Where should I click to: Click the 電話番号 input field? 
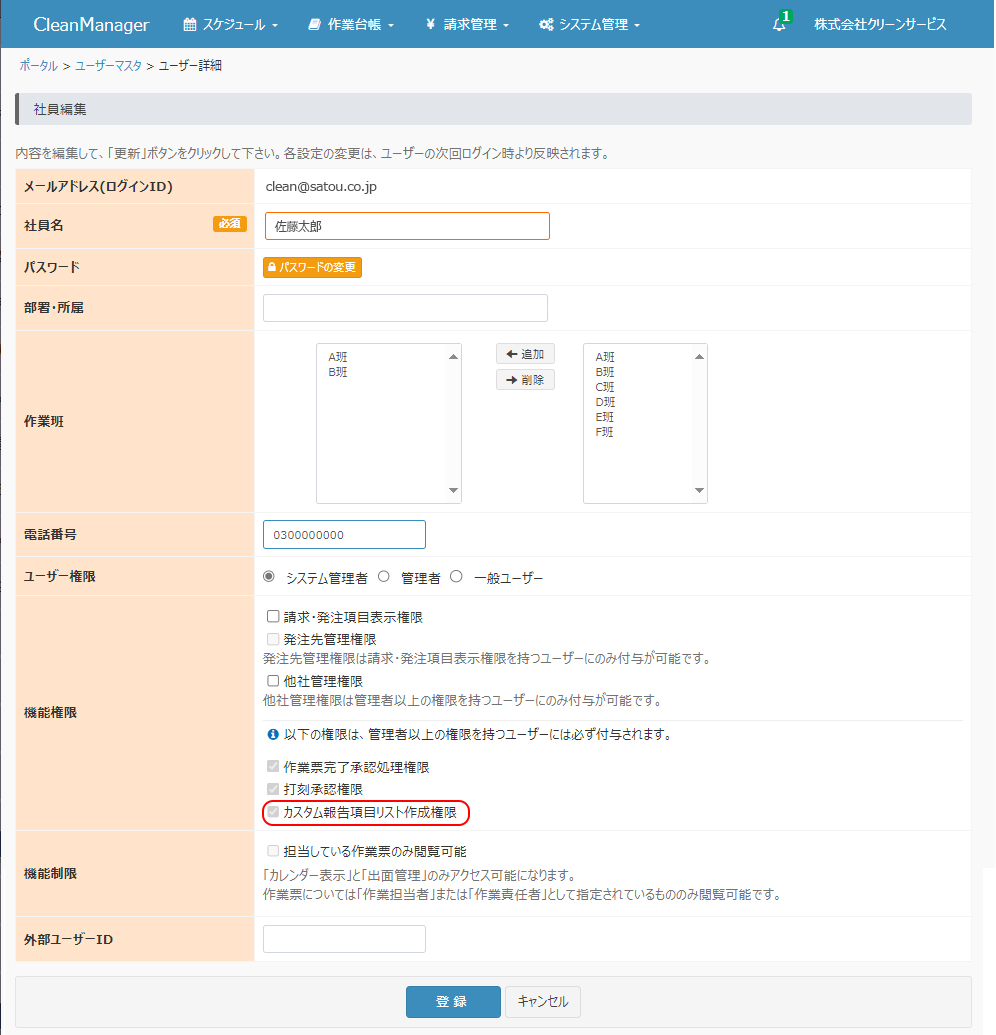click(x=344, y=535)
